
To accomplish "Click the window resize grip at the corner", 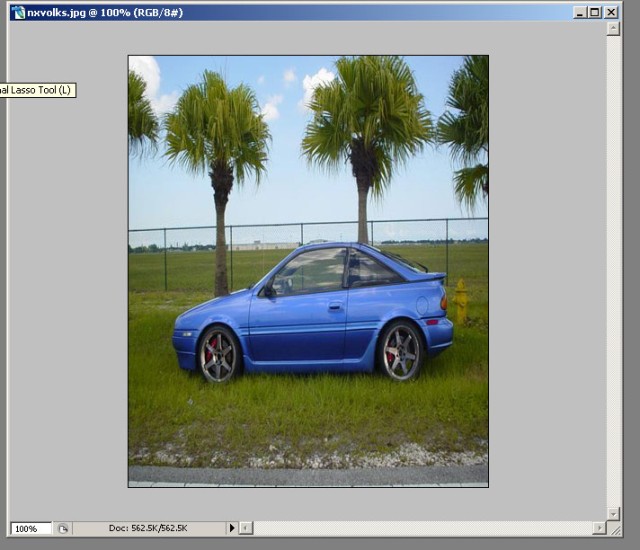I will (615, 529).
